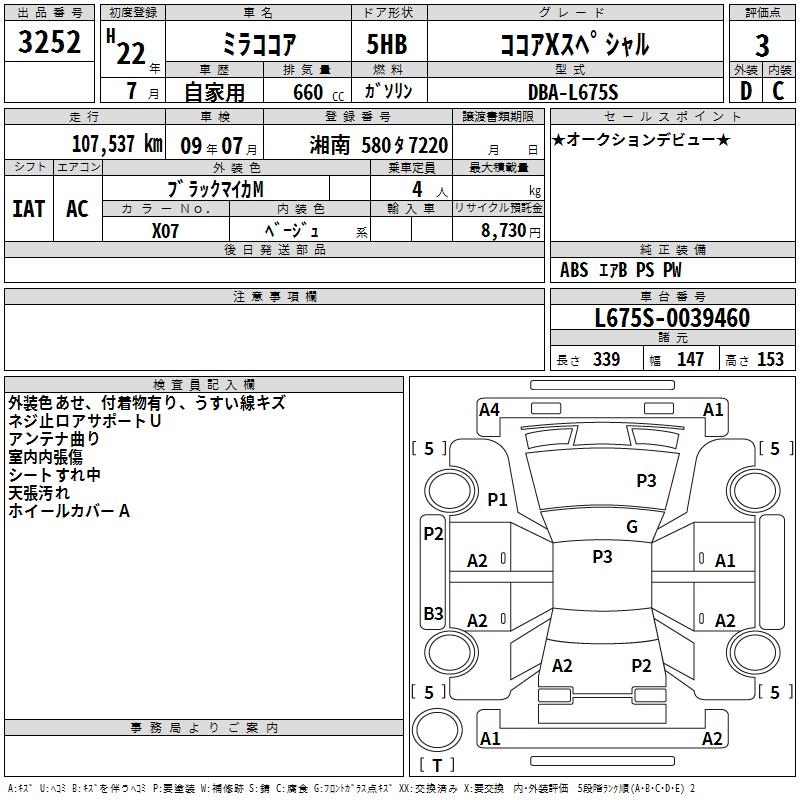Click the B3 damage mark on car diagram
Viewport: 800px width, 800px height.
[x=433, y=613]
